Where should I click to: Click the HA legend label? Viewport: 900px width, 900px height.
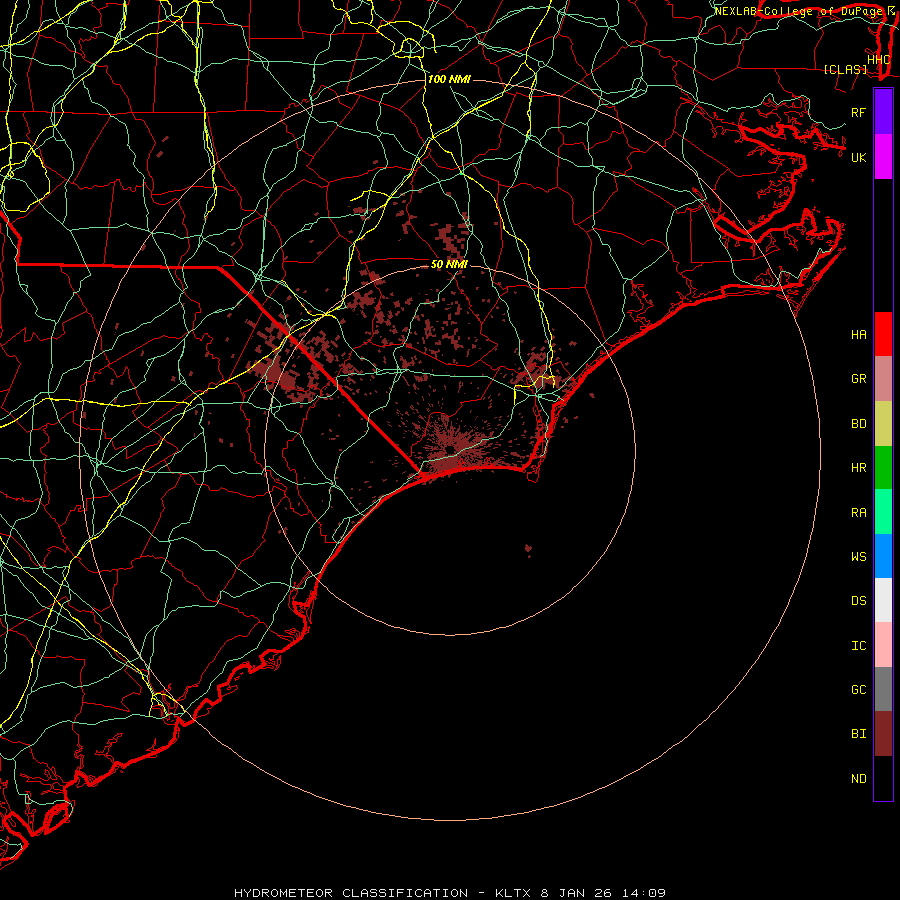[859, 335]
